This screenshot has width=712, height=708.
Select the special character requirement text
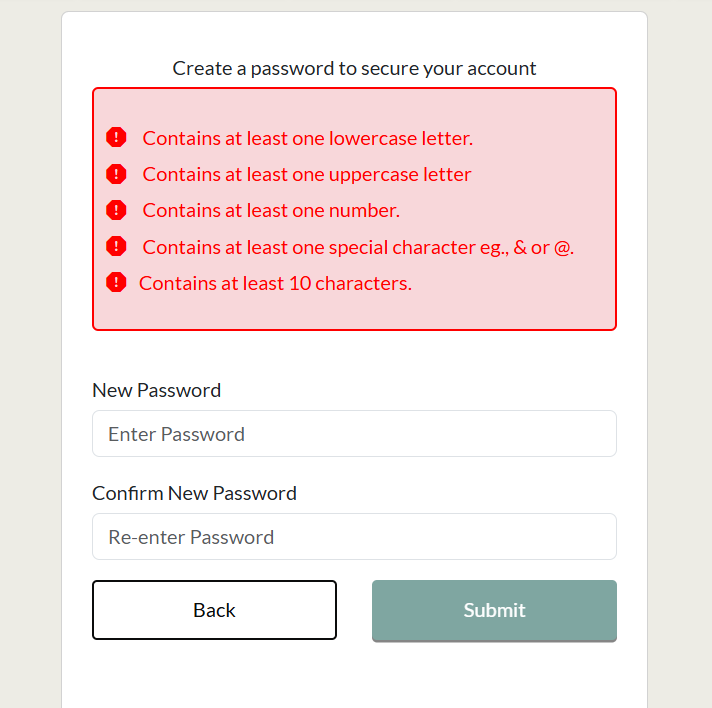(x=358, y=248)
